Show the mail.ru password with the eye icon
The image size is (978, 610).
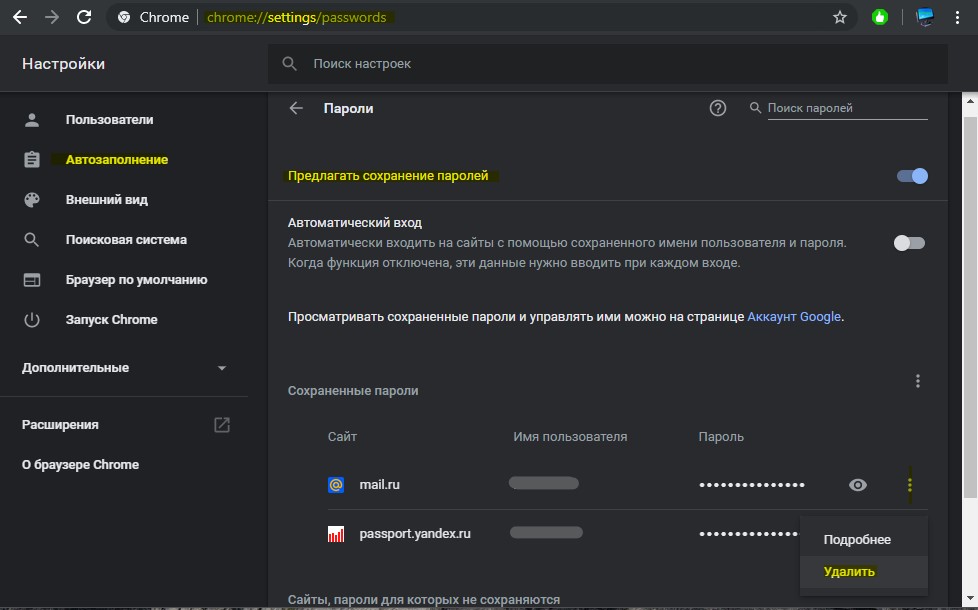tap(858, 485)
